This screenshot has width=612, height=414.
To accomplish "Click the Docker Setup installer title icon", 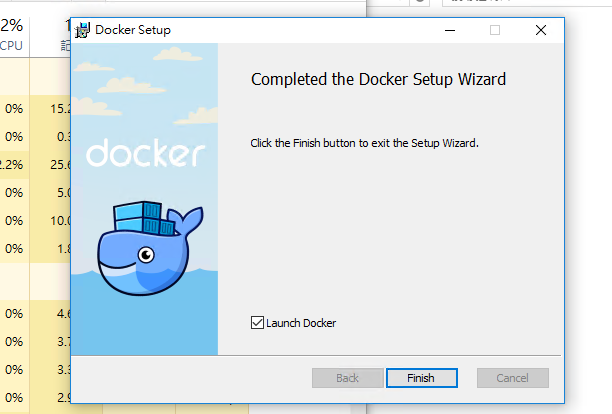I will point(82,30).
